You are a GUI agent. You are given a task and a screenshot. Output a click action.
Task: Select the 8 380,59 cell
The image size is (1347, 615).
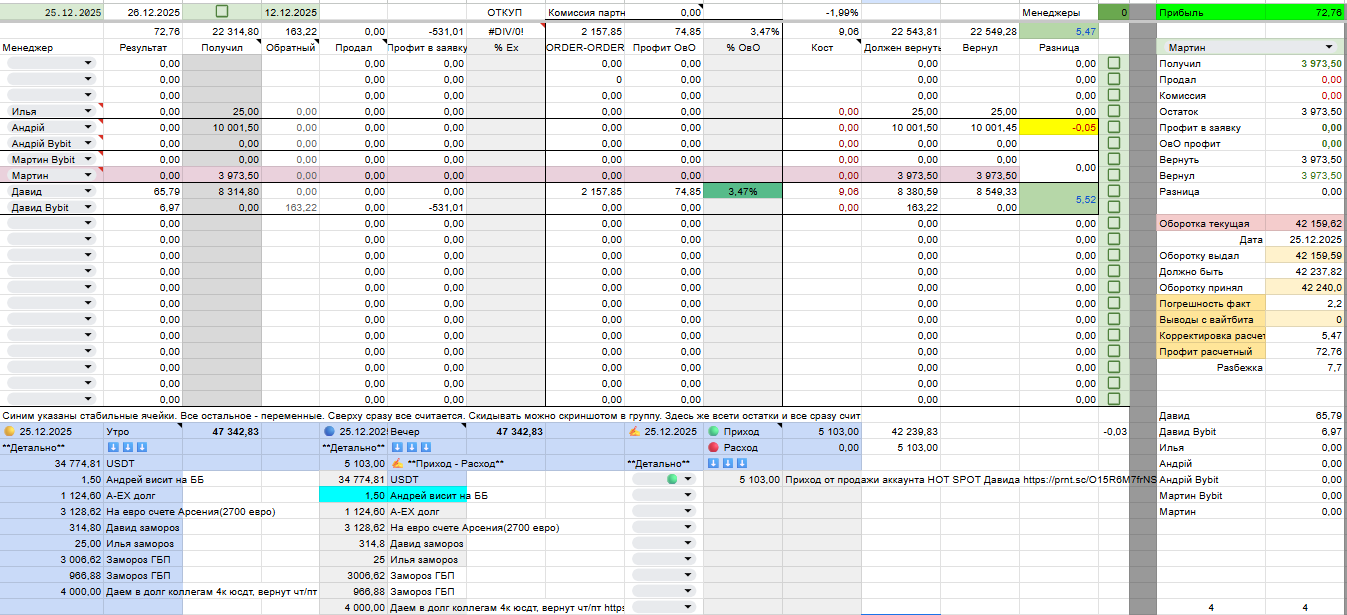point(901,191)
